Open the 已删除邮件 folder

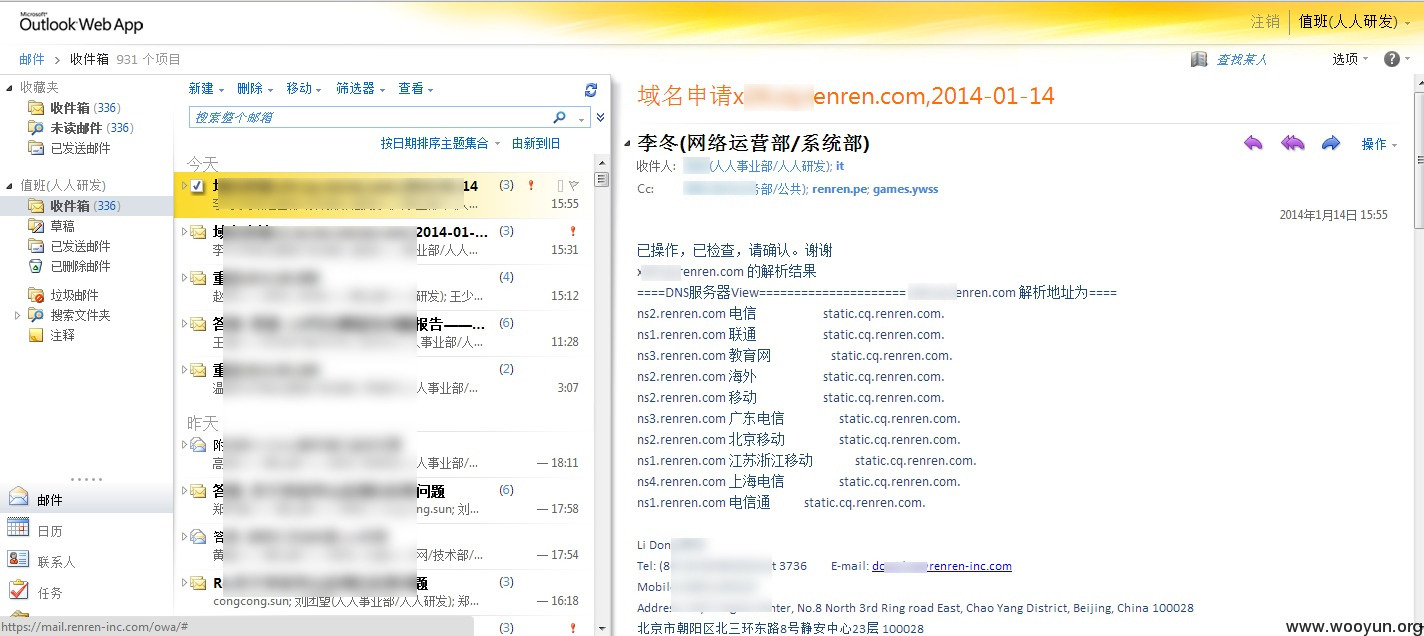[x=80, y=266]
